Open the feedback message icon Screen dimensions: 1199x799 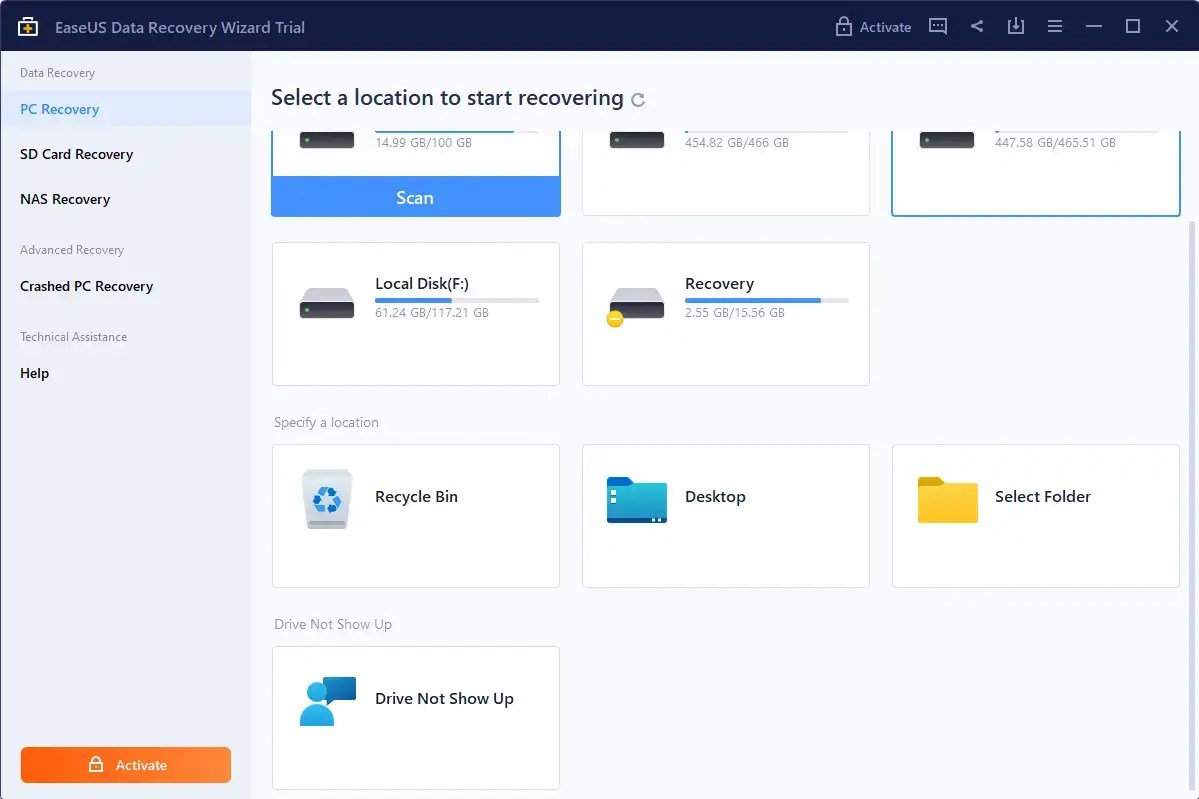tap(937, 26)
